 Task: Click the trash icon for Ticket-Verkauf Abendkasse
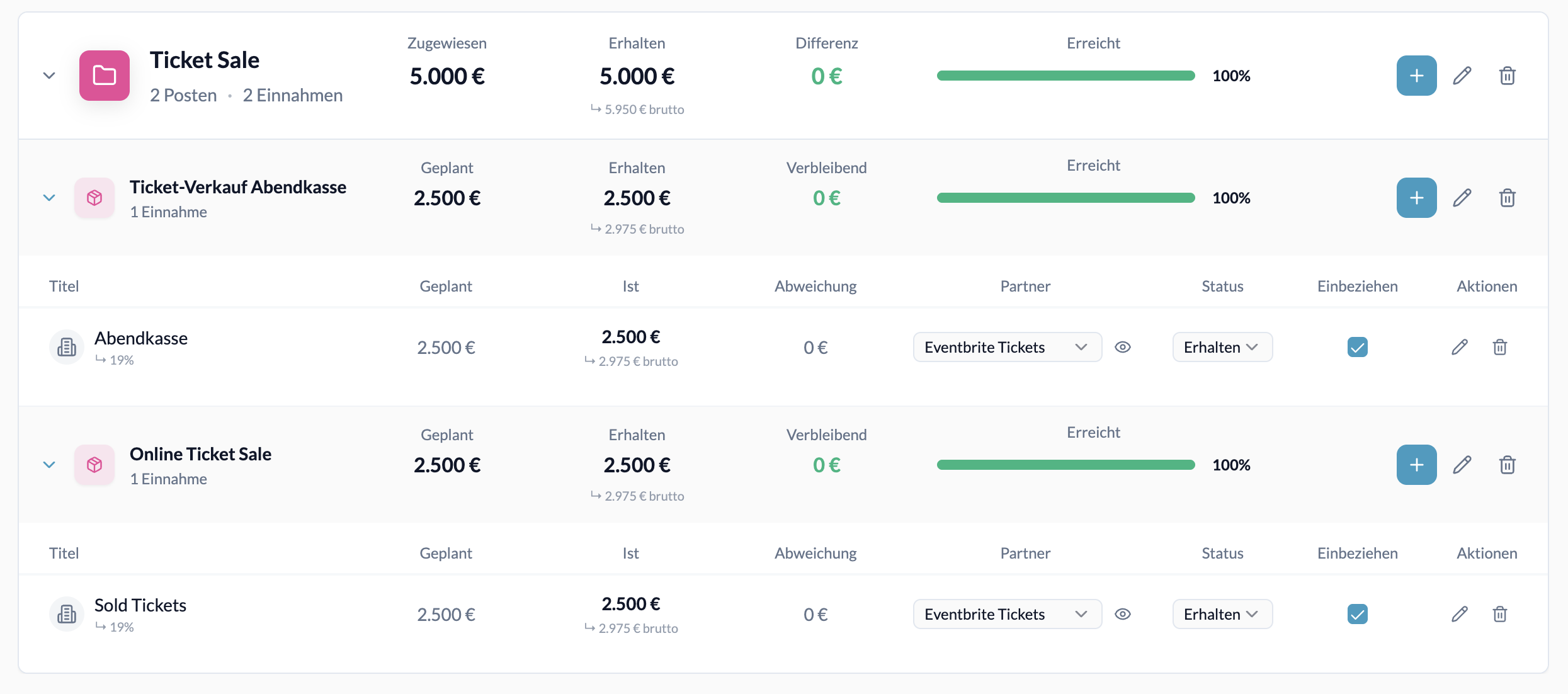tap(1506, 197)
